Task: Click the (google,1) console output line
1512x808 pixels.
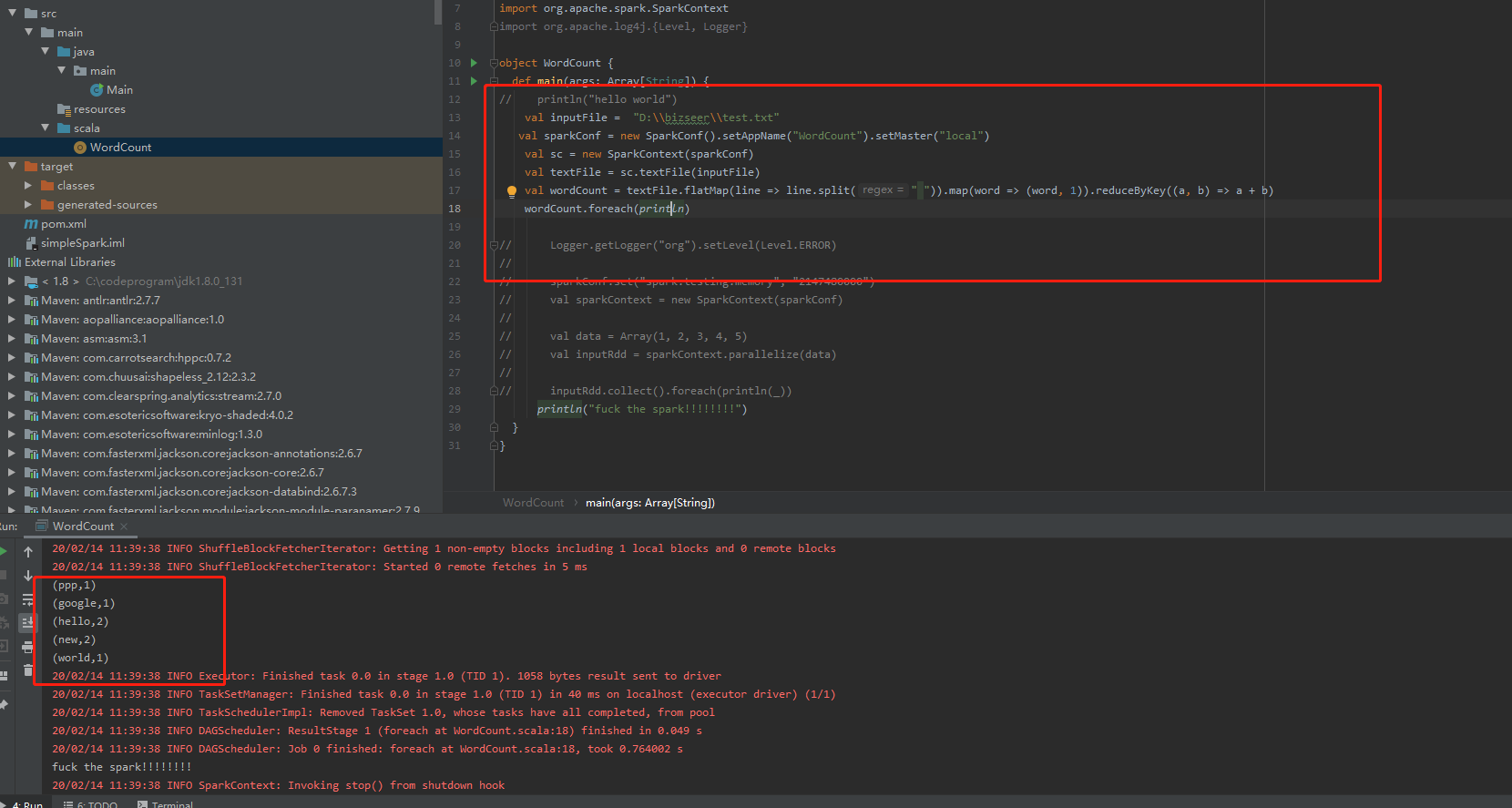Action: click(84, 603)
